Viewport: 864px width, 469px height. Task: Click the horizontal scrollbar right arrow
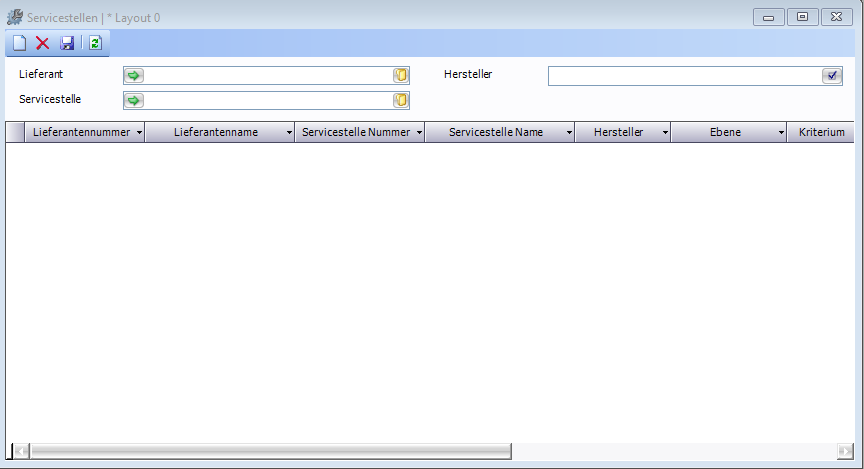845,451
